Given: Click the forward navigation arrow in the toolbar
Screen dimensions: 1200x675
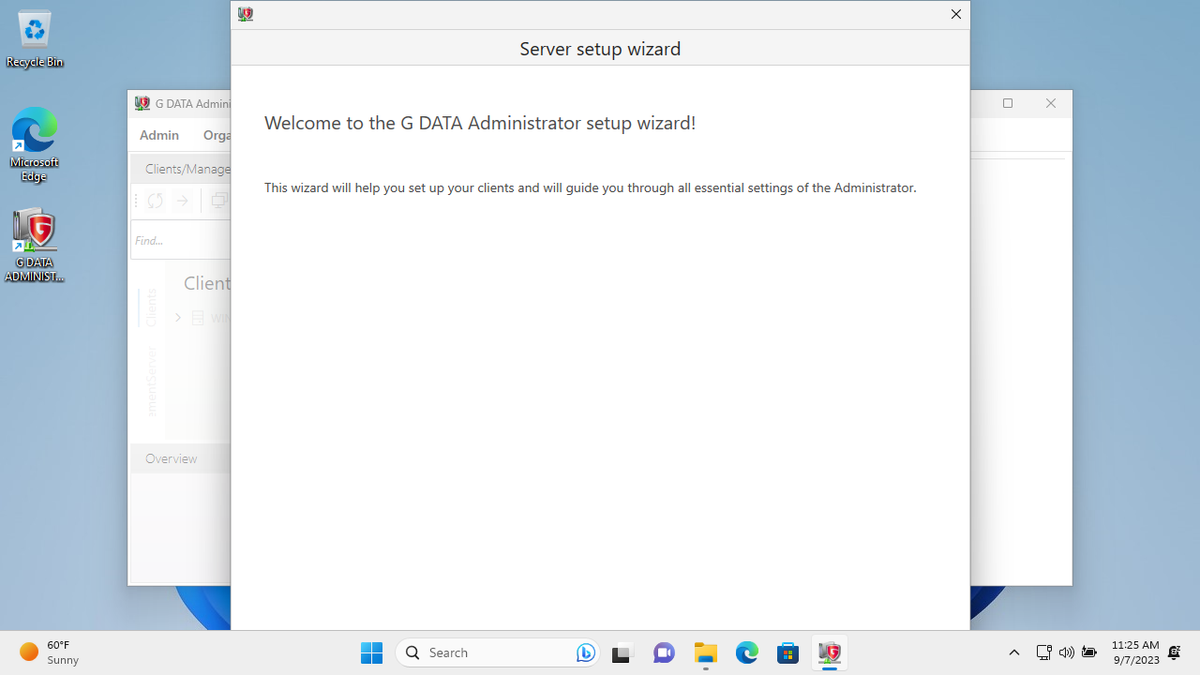Looking at the screenshot, I should tap(182, 200).
